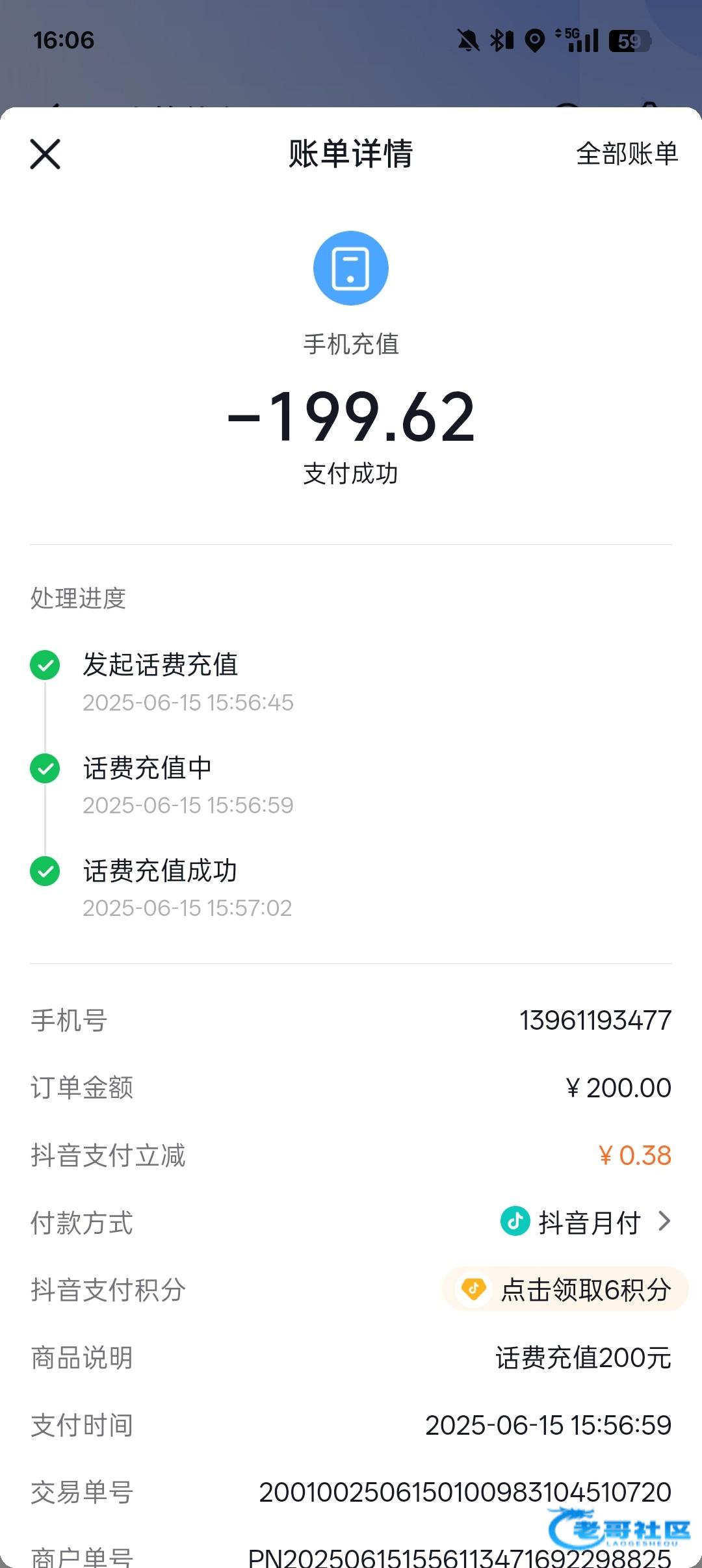Tap the battery level indicator
Screen dimensions: 702x1568
click(x=629, y=41)
